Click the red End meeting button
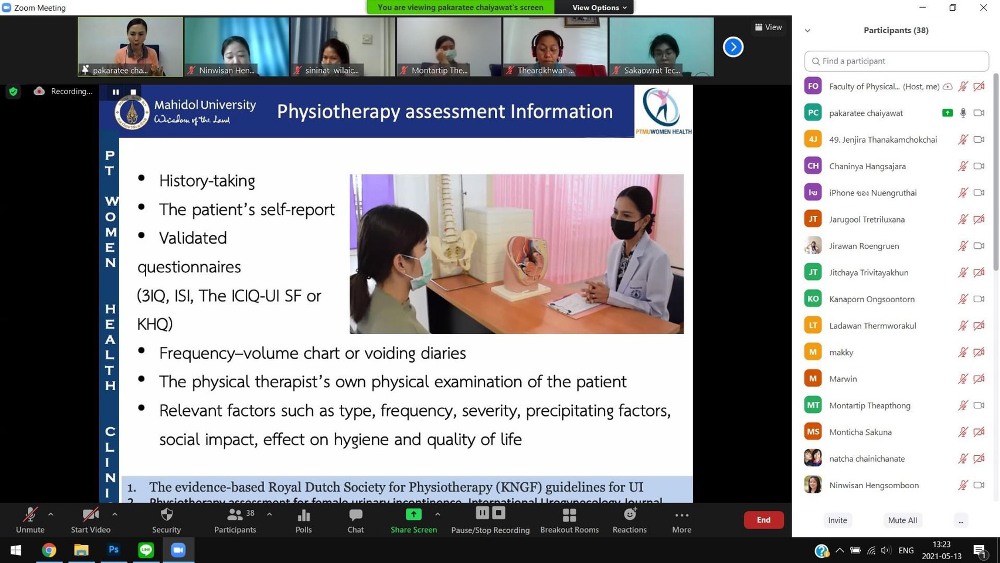The height and width of the screenshot is (563, 1000). pyautogui.click(x=763, y=520)
